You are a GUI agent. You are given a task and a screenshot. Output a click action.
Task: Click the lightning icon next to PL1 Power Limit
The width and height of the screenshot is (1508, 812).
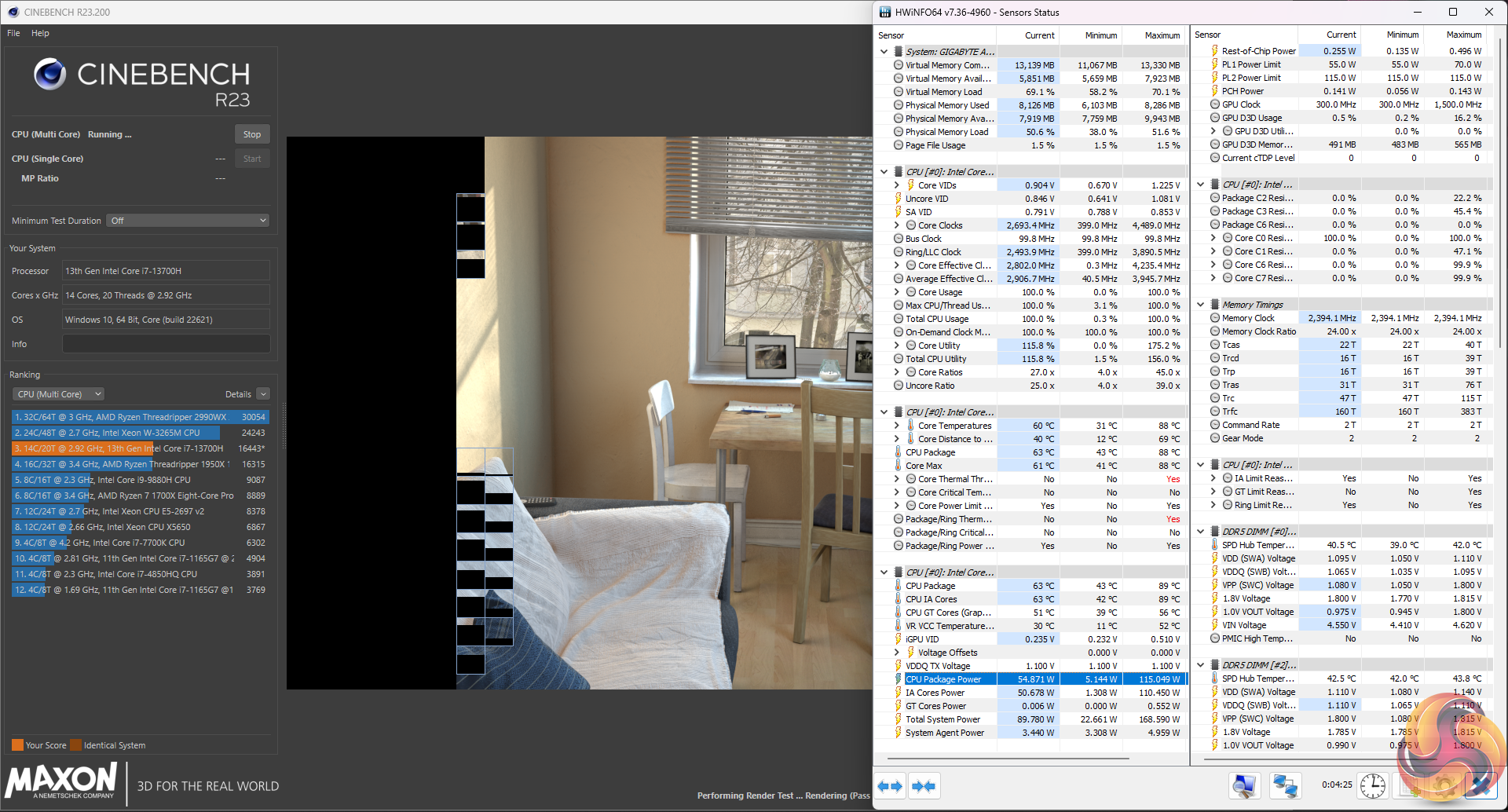click(1214, 64)
